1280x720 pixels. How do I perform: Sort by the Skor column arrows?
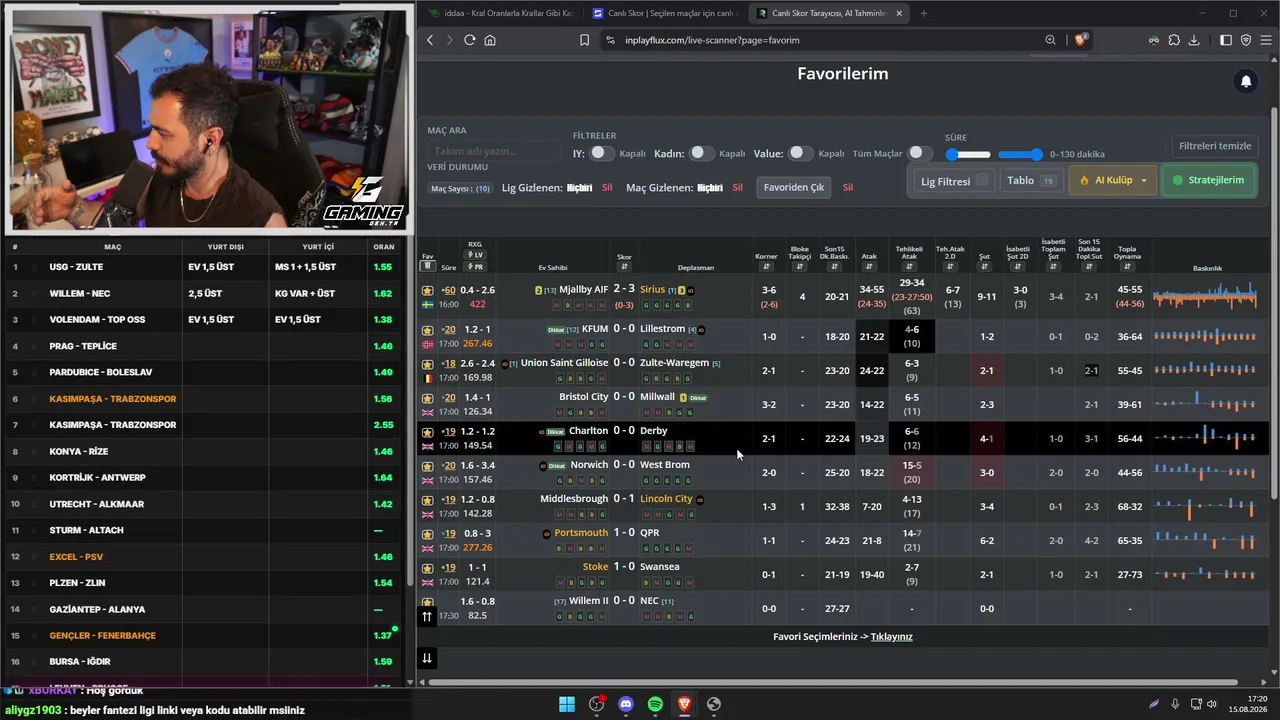click(x=624, y=267)
